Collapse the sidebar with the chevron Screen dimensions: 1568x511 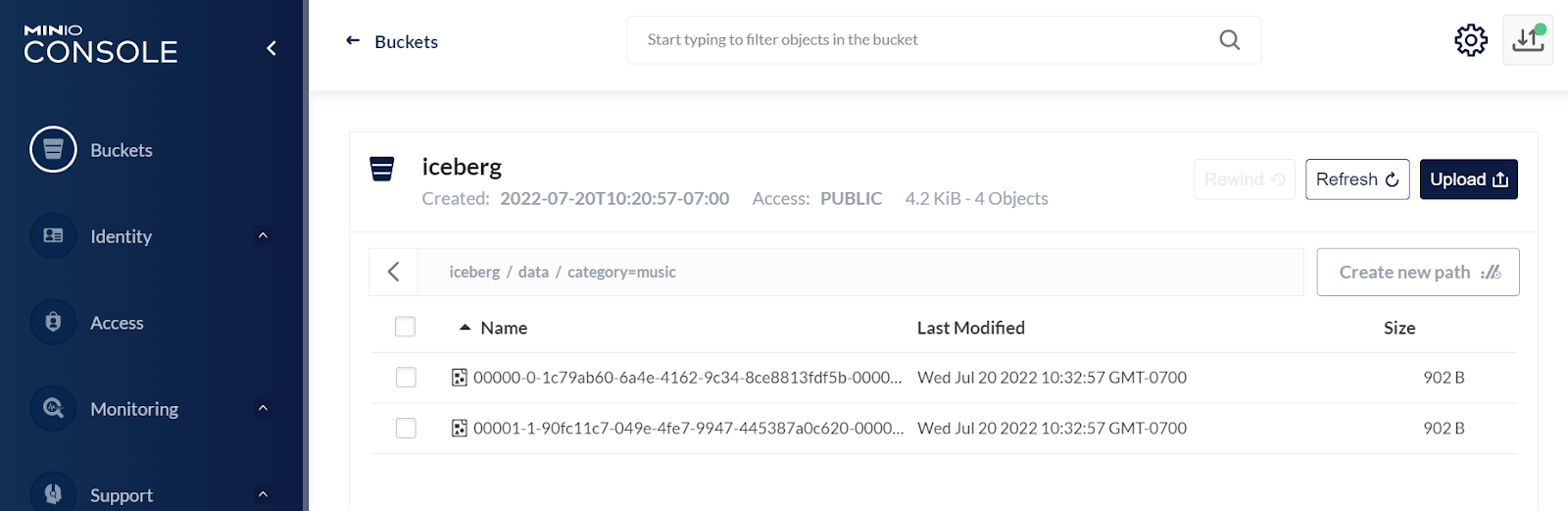pos(271,48)
